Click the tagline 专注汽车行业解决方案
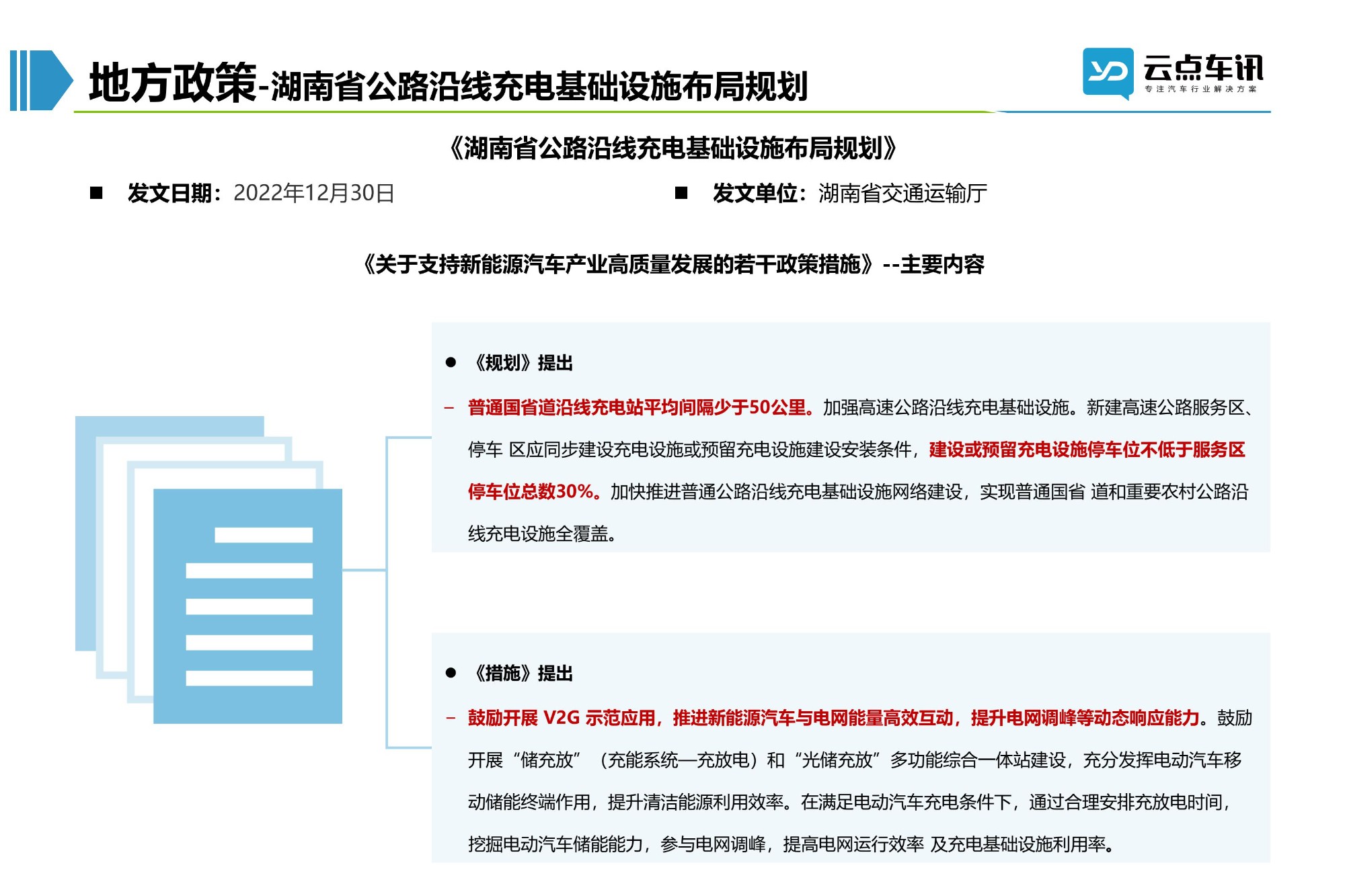This screenshot has width=1345, height=896. 1201,89
